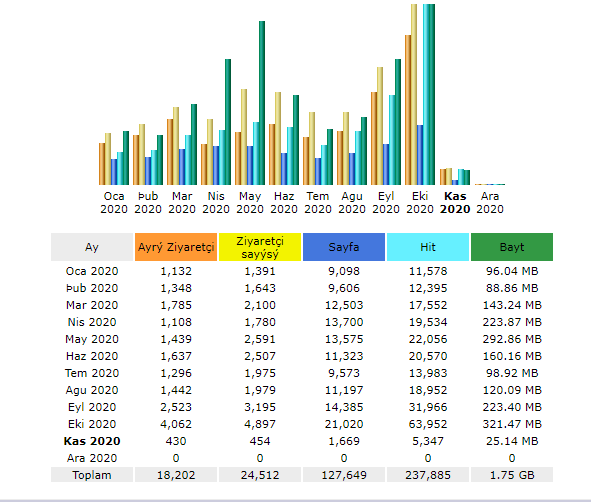Screen dimensions: 591x502
Task: Click the visits value 2,507
Action: click(260, 356)
